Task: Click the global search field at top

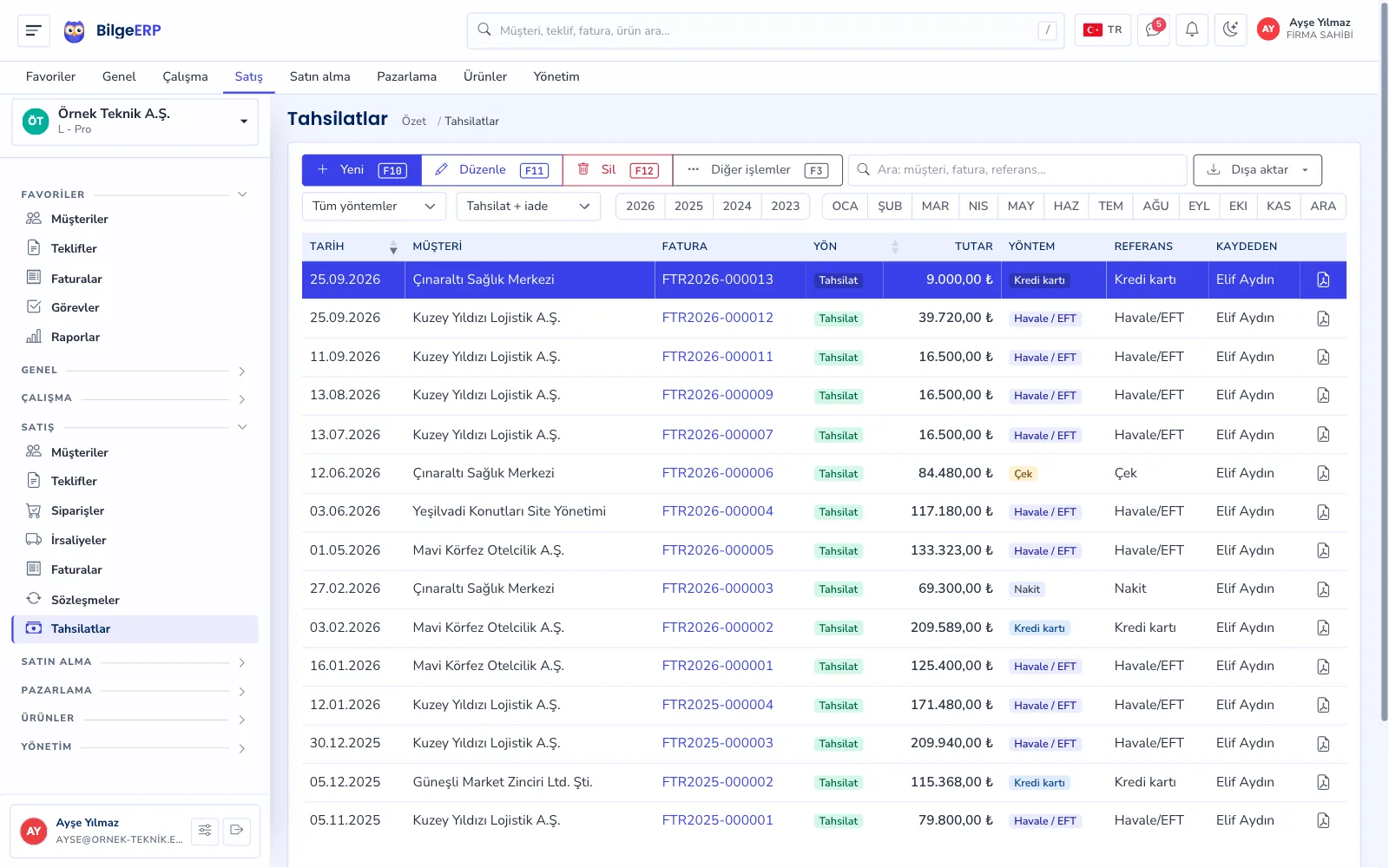Action: pos(766,30)
